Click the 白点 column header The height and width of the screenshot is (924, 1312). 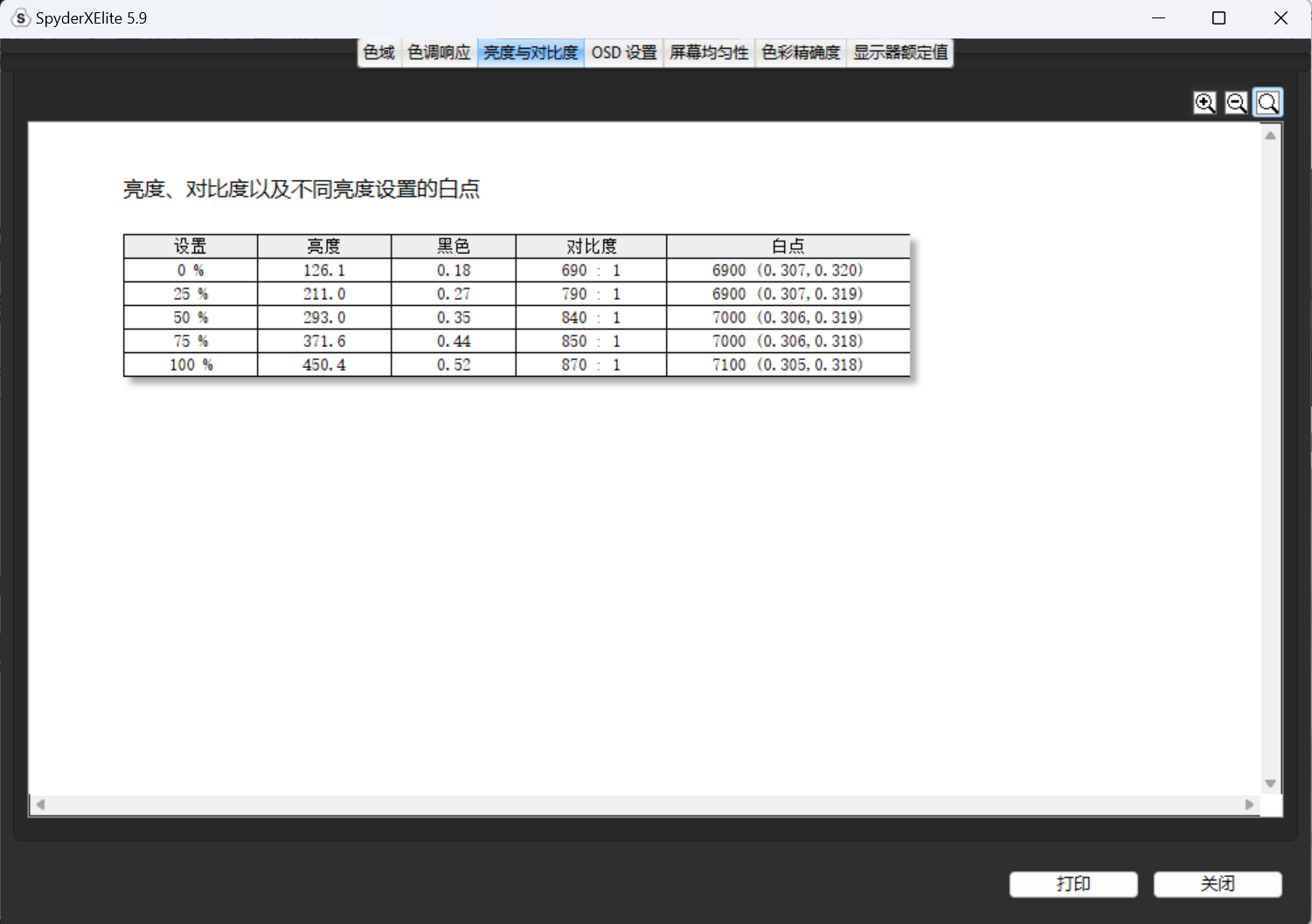[x=788, y=246]
